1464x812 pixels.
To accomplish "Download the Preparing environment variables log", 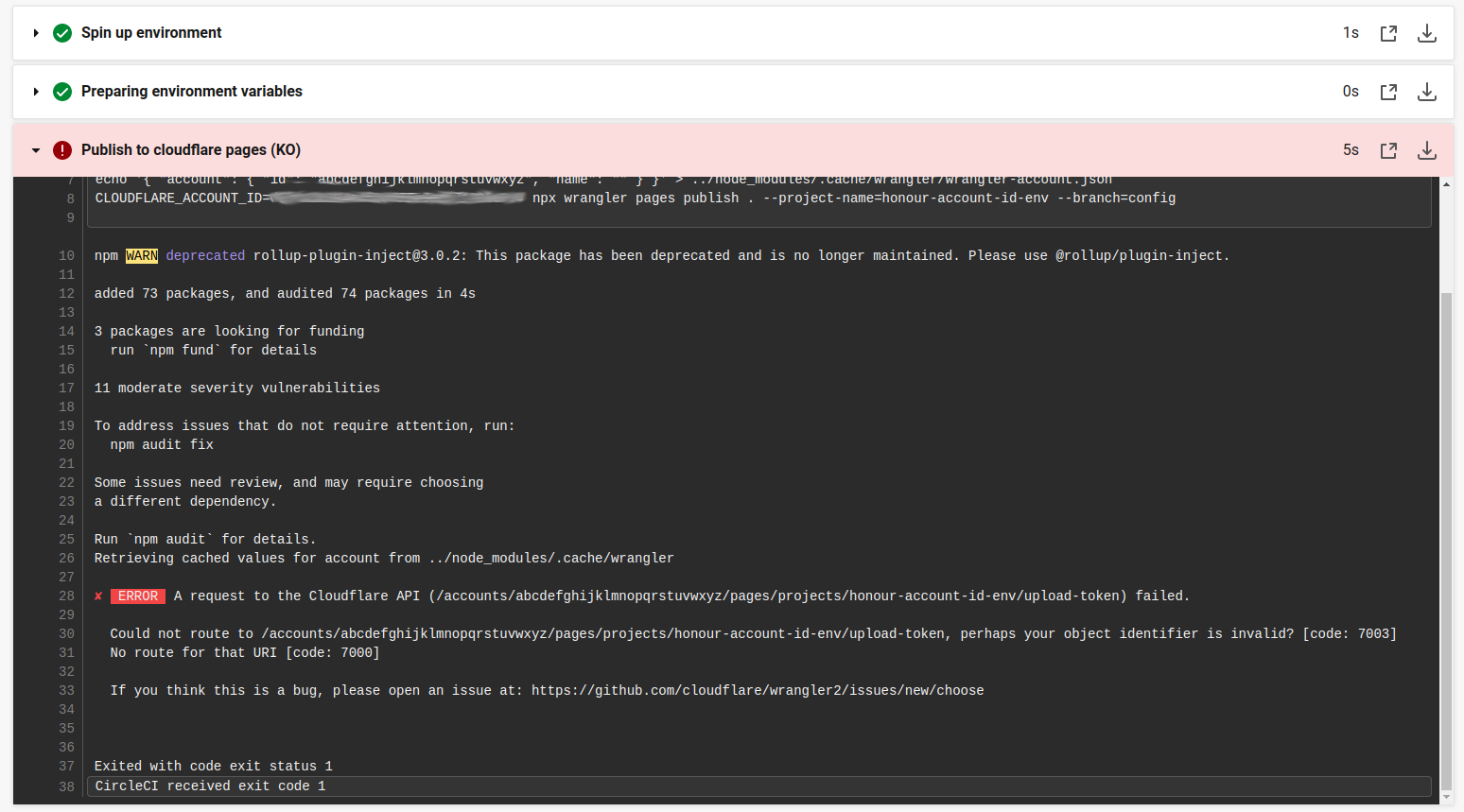I will click(x=1427, y=92).
